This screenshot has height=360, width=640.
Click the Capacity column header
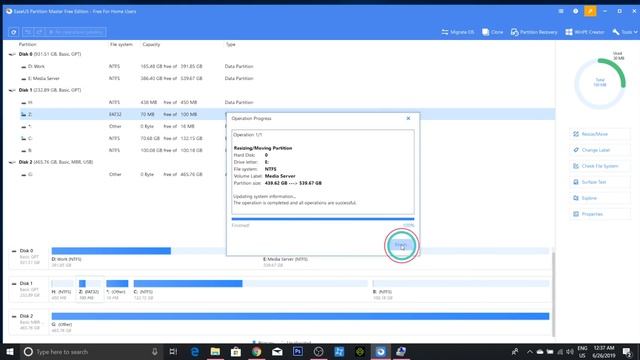click(151, 44)
